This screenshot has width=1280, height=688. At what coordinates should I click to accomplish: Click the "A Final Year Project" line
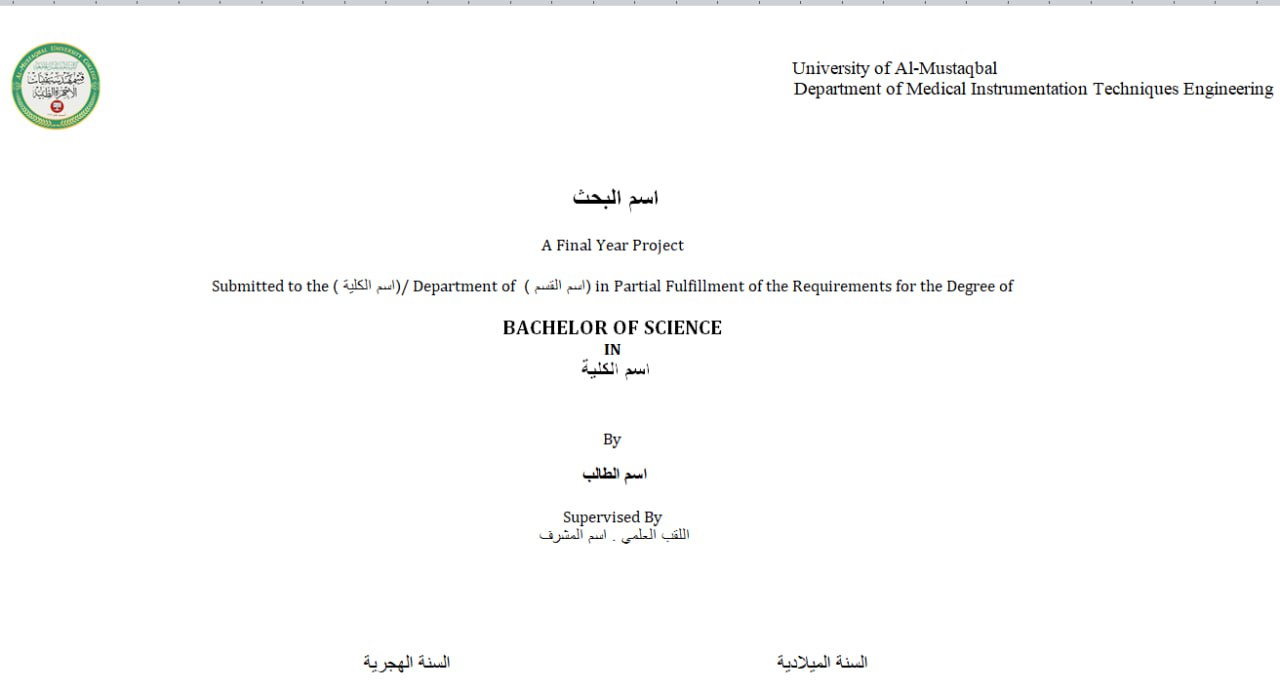(612, 245)
